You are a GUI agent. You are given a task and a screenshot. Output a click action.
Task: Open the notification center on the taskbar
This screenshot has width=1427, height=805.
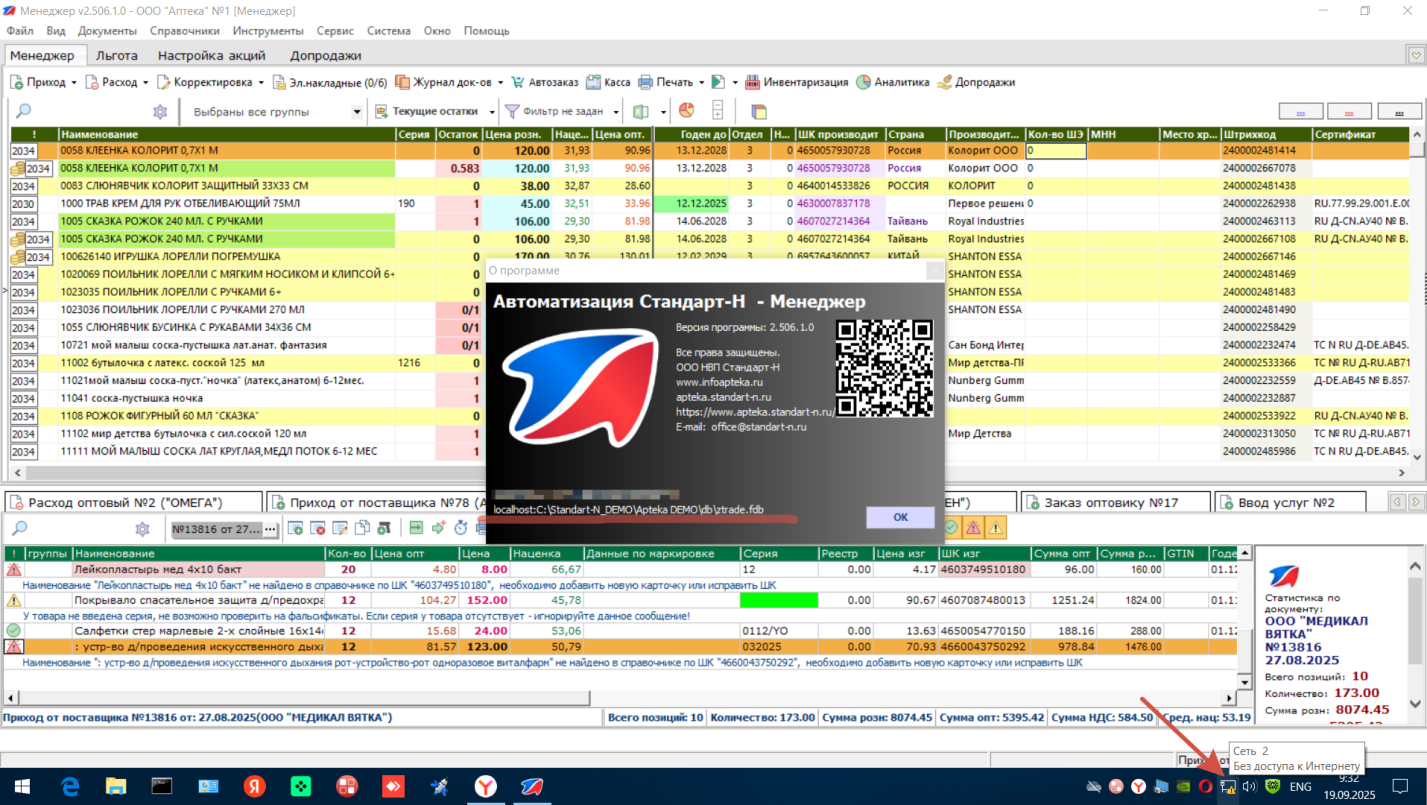(1401, 787)
